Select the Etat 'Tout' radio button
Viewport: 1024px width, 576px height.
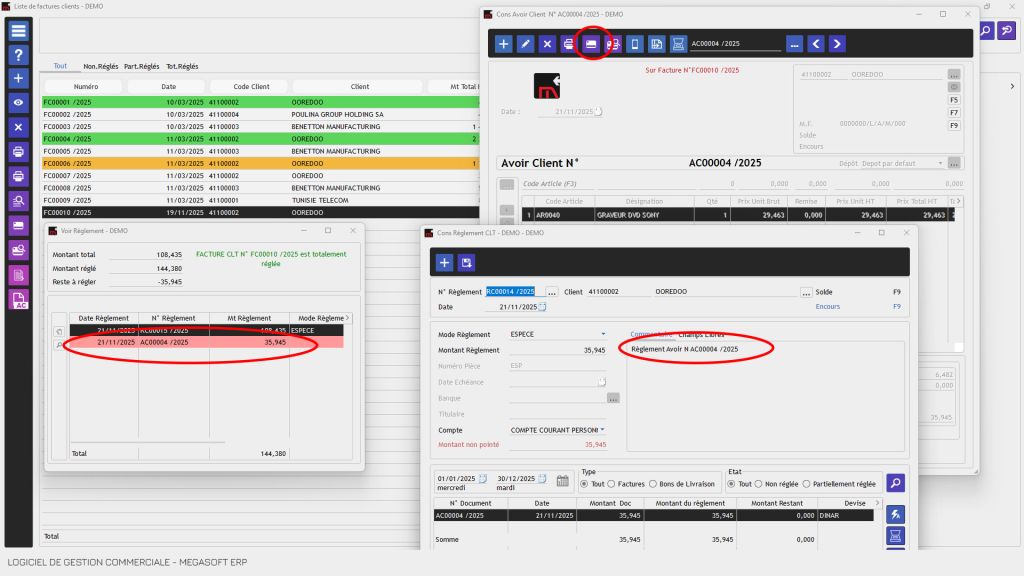(731, 484)
